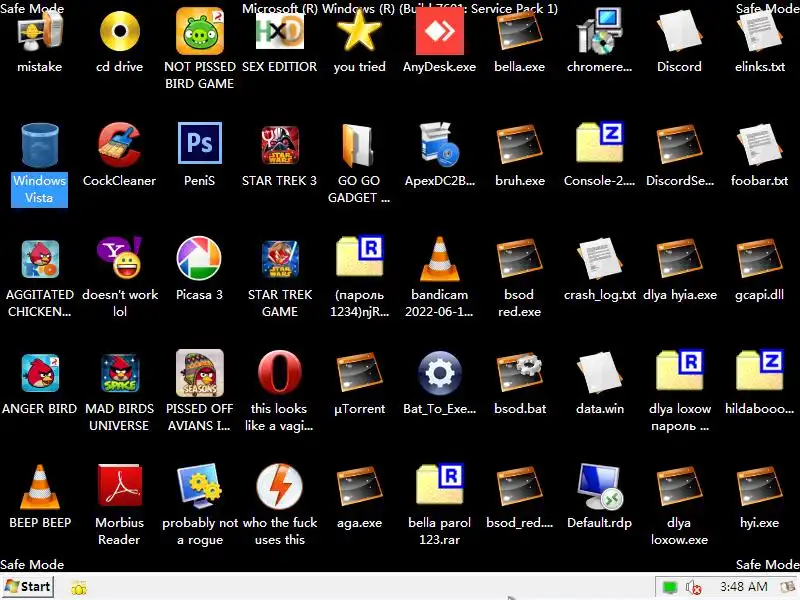This screenshot has height=600, width=800.
Task: Select the hyi.exe icon
Action: pyautogui.click(x=759, y=487)
